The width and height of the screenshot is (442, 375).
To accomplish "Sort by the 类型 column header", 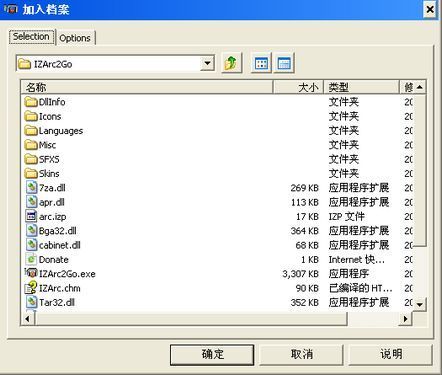I will 361,87.
